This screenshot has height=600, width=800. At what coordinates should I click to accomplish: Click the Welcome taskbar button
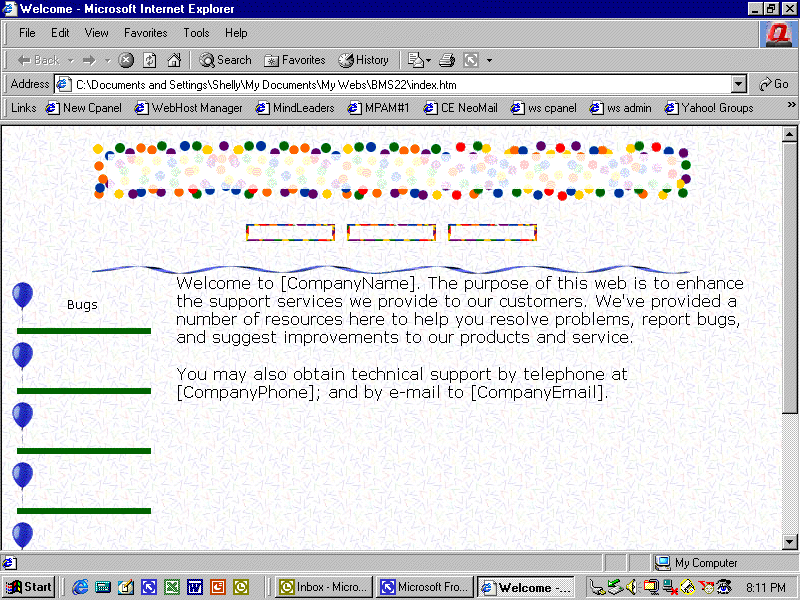pos(526,587)
